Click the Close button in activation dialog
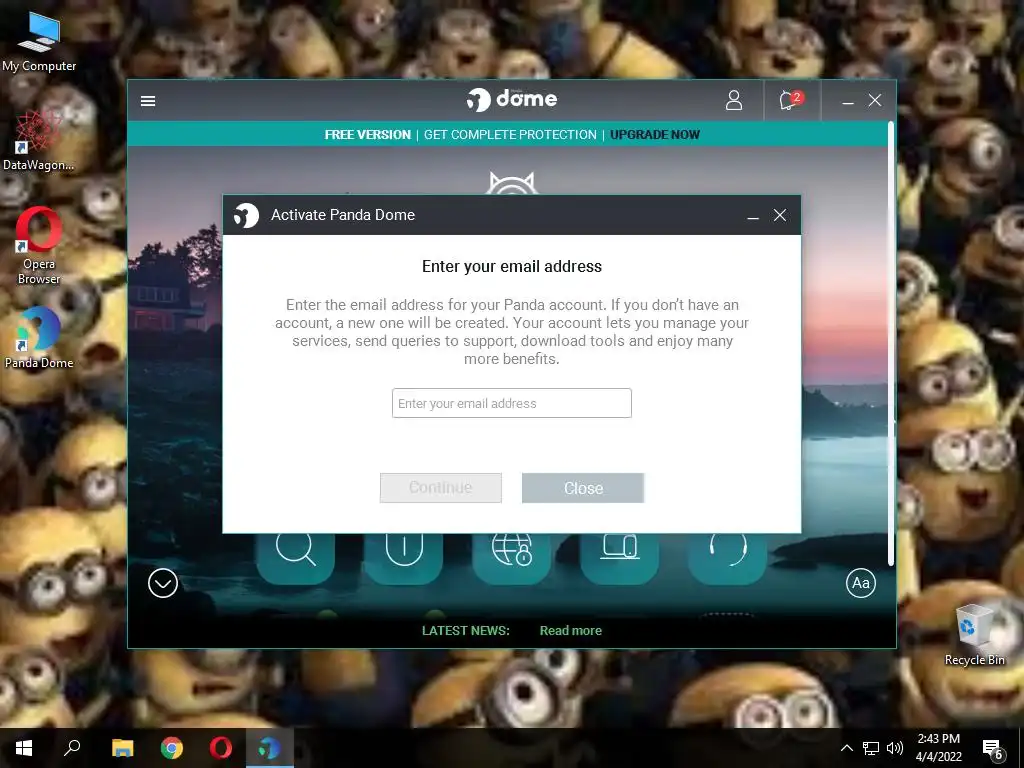 click(x=583, y=488)
